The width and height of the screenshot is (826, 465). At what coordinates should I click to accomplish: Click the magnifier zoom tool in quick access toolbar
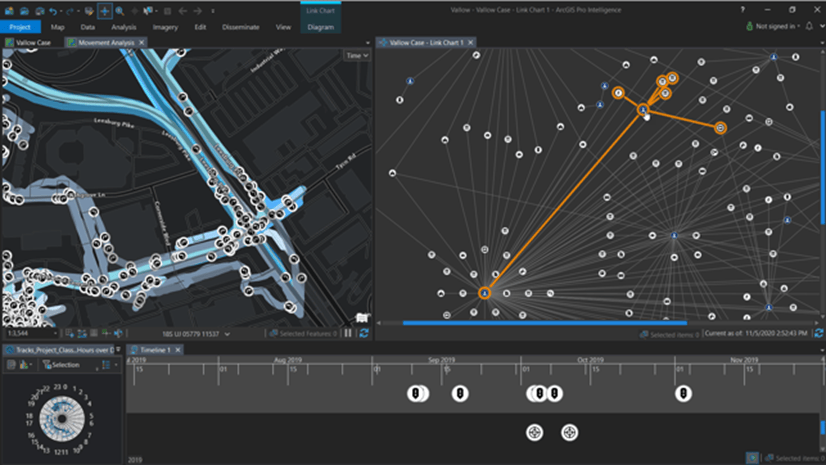120,11
